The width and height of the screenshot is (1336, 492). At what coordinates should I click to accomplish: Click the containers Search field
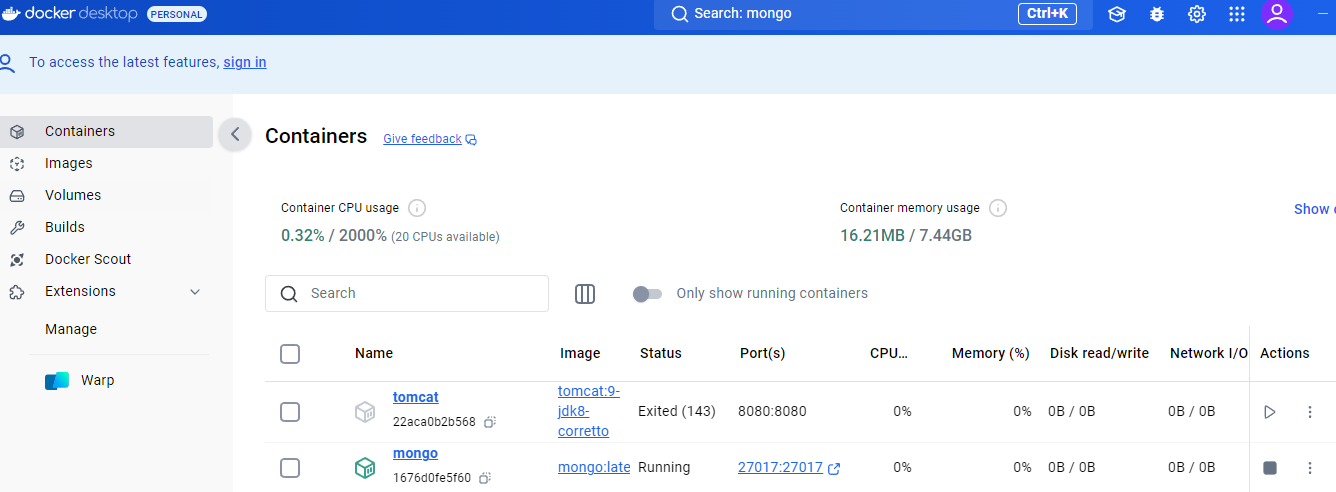pyautogui.click(x=407, y=294)
